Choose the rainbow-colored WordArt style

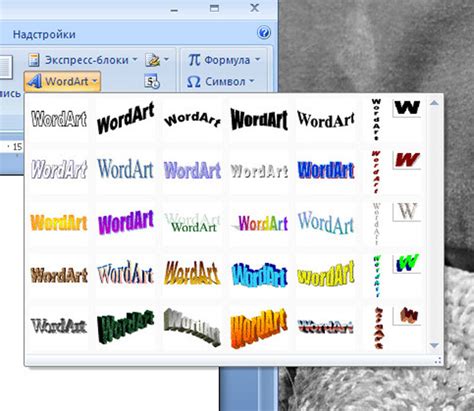coord(260,223)
